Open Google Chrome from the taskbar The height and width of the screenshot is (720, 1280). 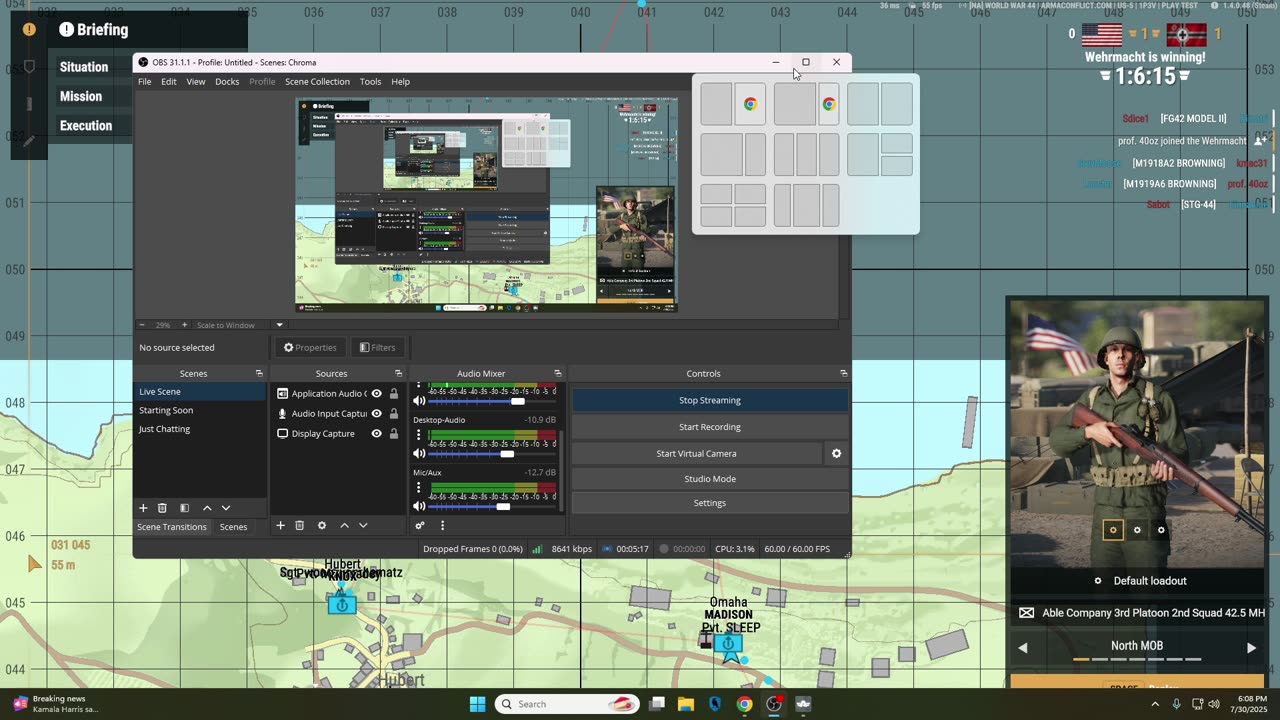(744, 704)
